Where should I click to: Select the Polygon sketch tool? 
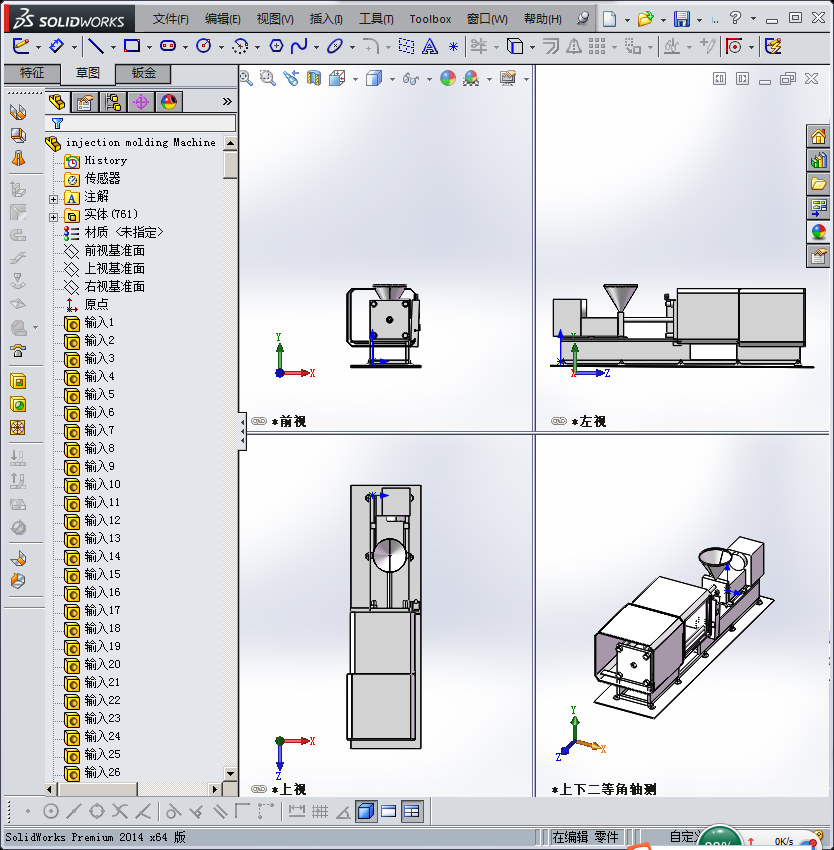(276, 46)
